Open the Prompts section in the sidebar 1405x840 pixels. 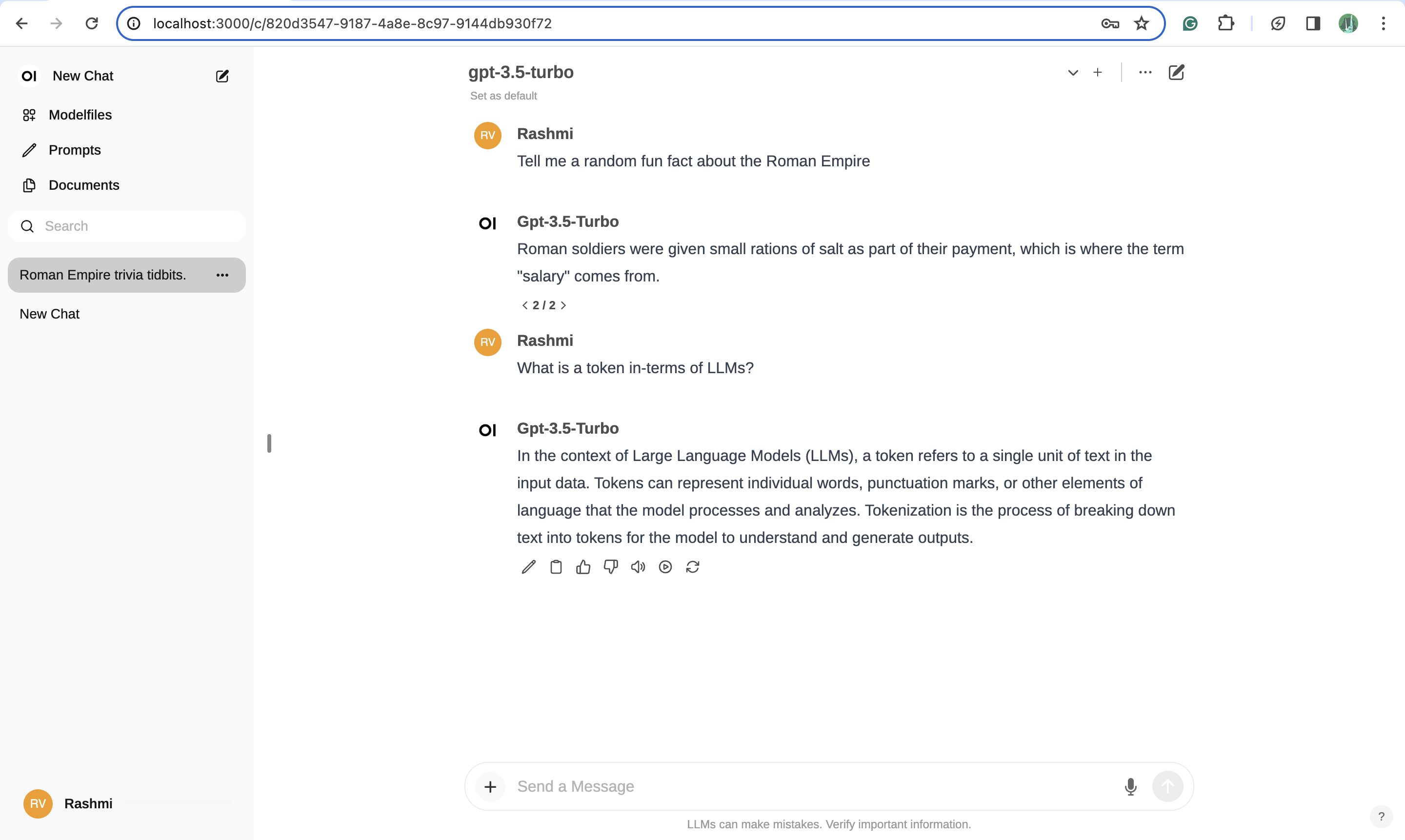pos(75,150)
